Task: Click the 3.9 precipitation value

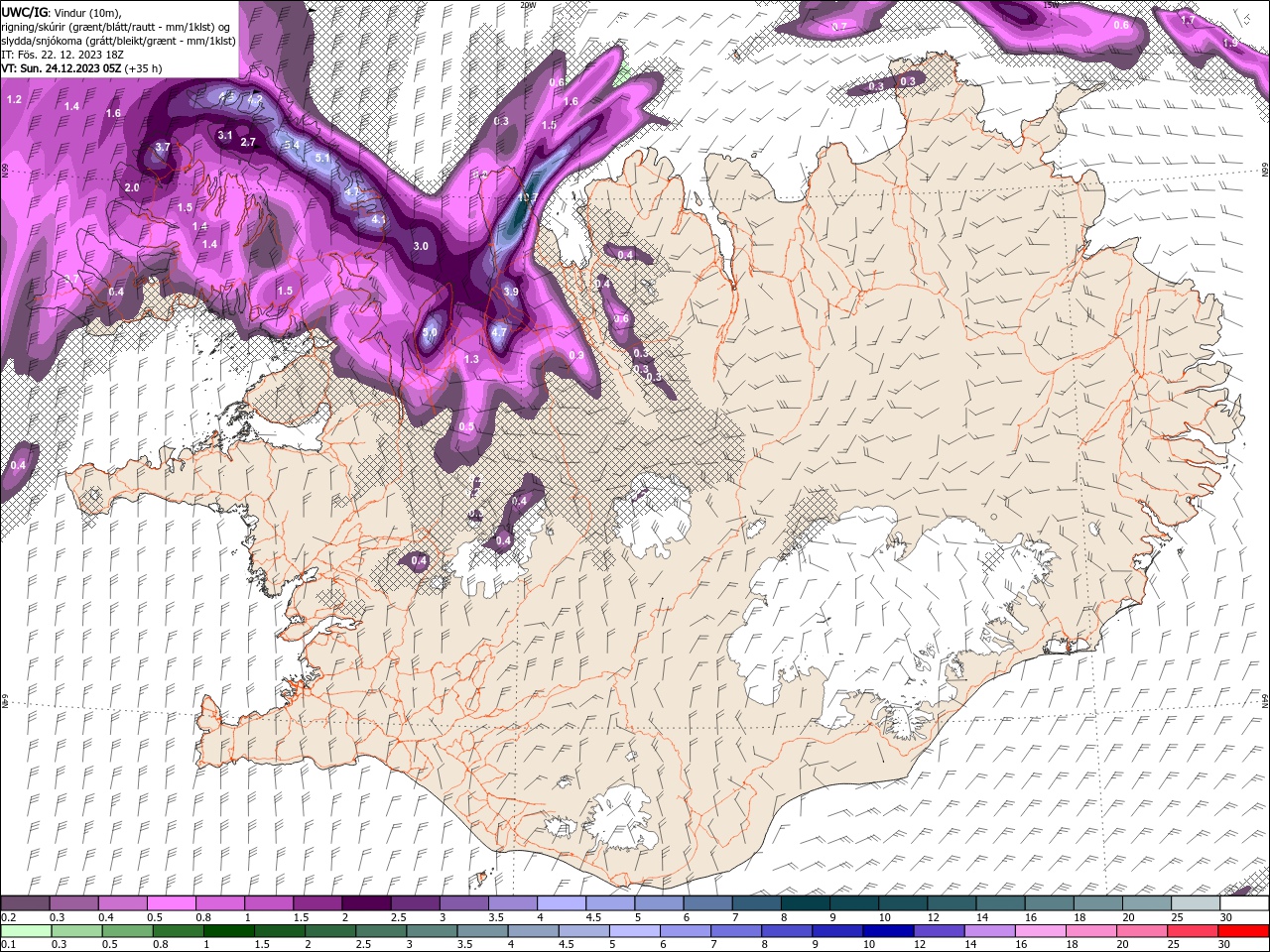Action: [511, 292]
